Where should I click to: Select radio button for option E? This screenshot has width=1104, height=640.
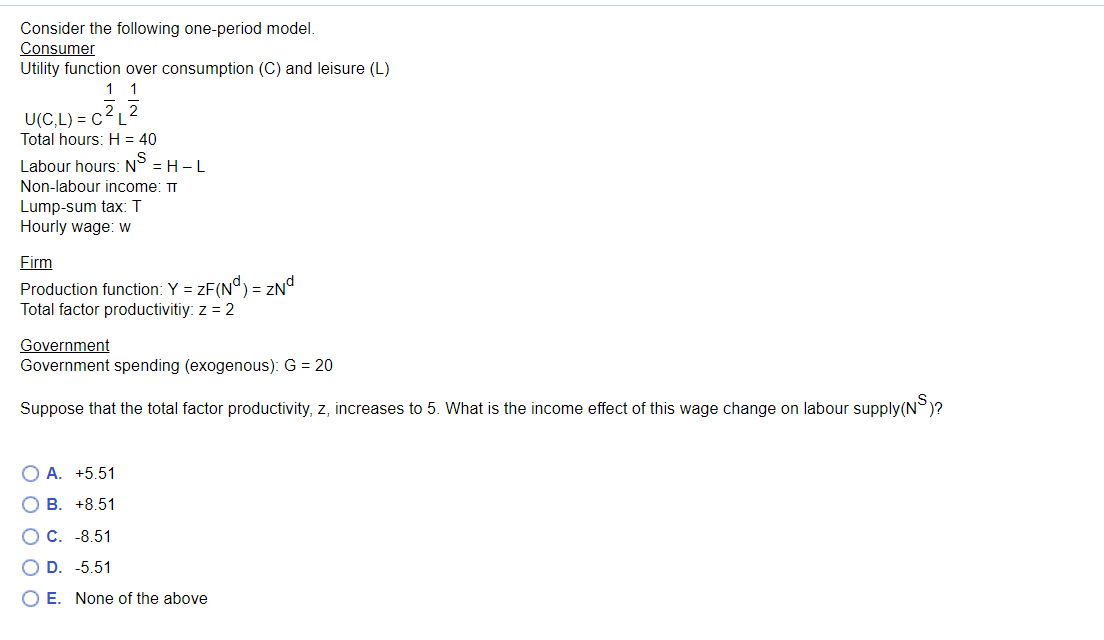pyautogui.click(x=31, y=598)
